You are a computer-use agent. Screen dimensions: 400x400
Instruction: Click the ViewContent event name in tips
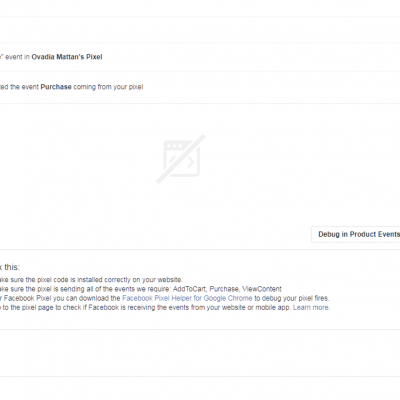262,289
